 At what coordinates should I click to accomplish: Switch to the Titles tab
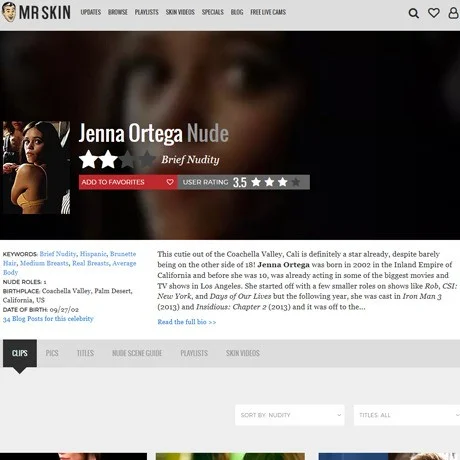(85, 353)
